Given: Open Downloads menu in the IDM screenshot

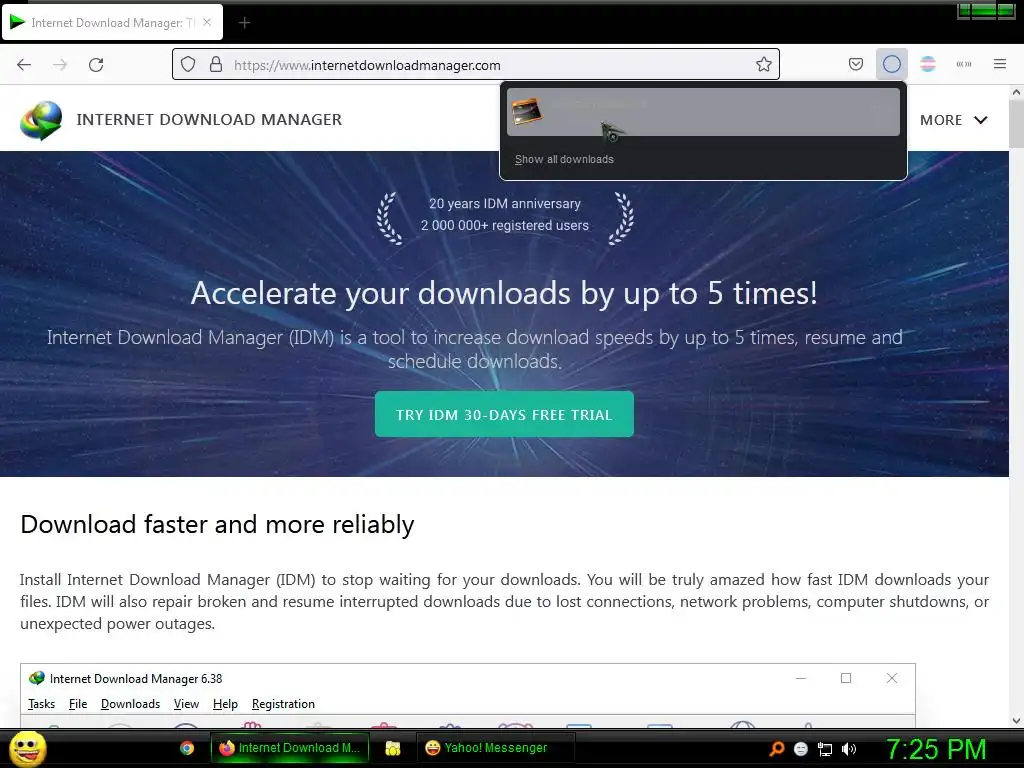Looking at the screenshot, I should [131, 703].
